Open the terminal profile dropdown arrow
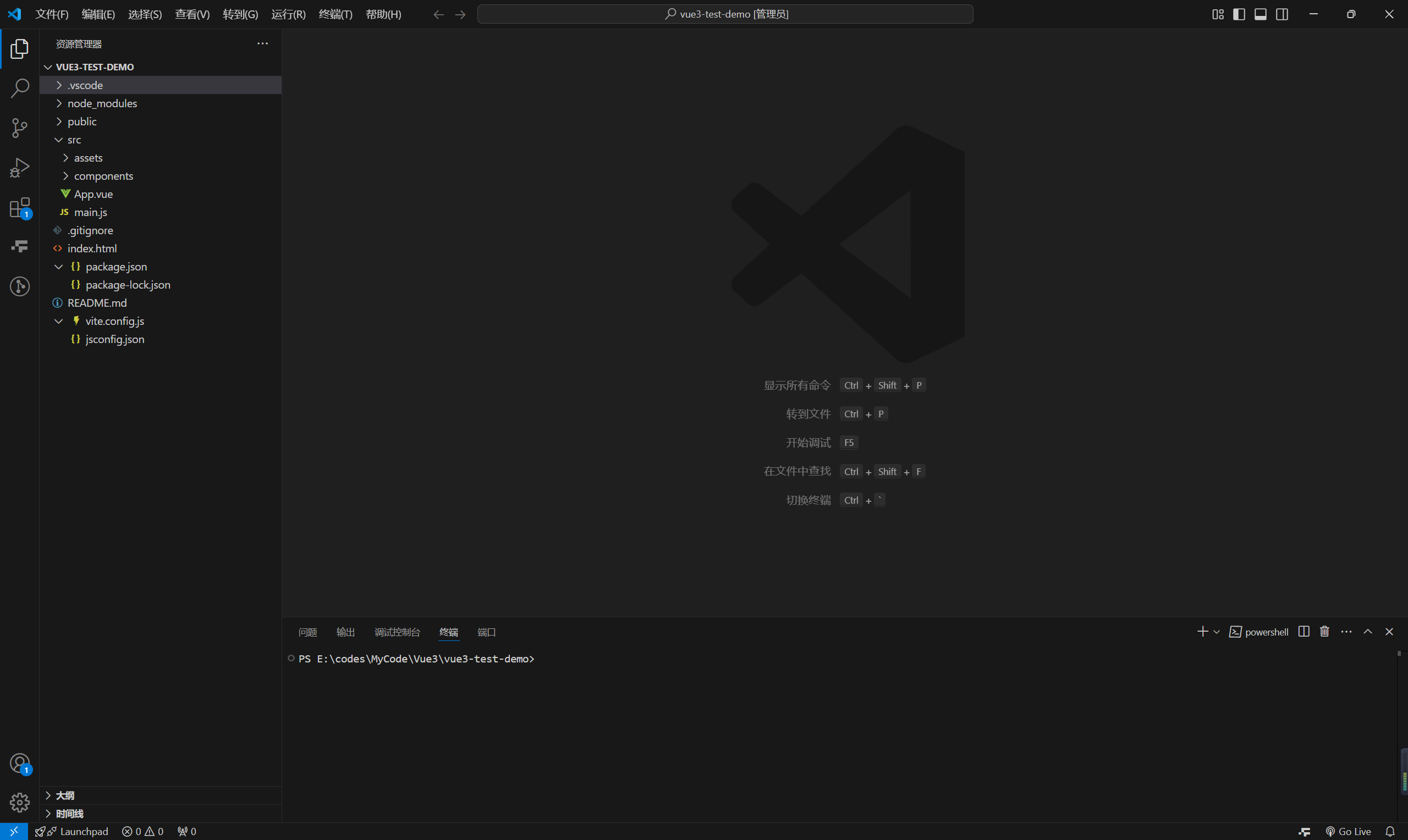 1216,631
